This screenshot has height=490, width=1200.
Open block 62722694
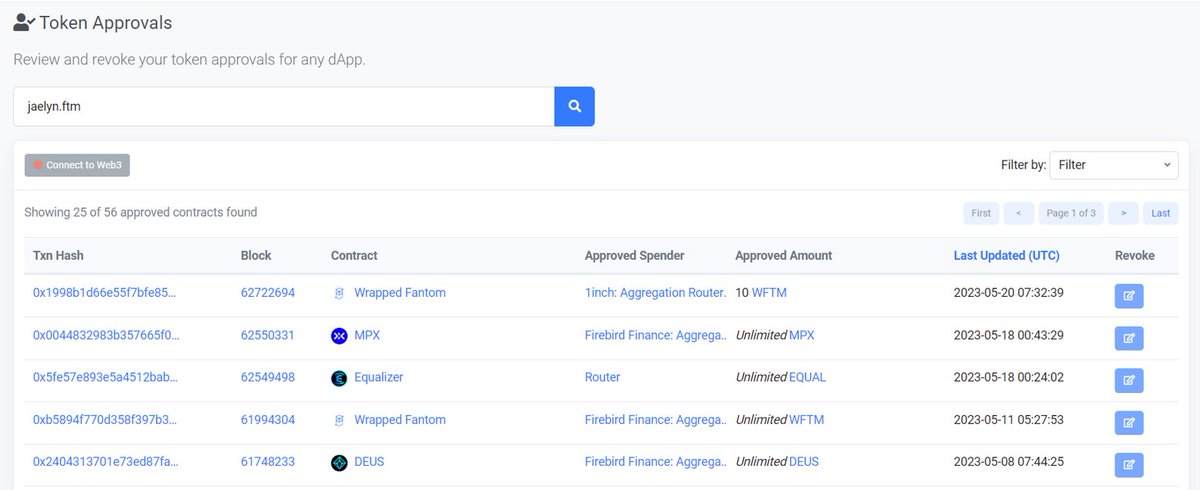pos(268,293)
